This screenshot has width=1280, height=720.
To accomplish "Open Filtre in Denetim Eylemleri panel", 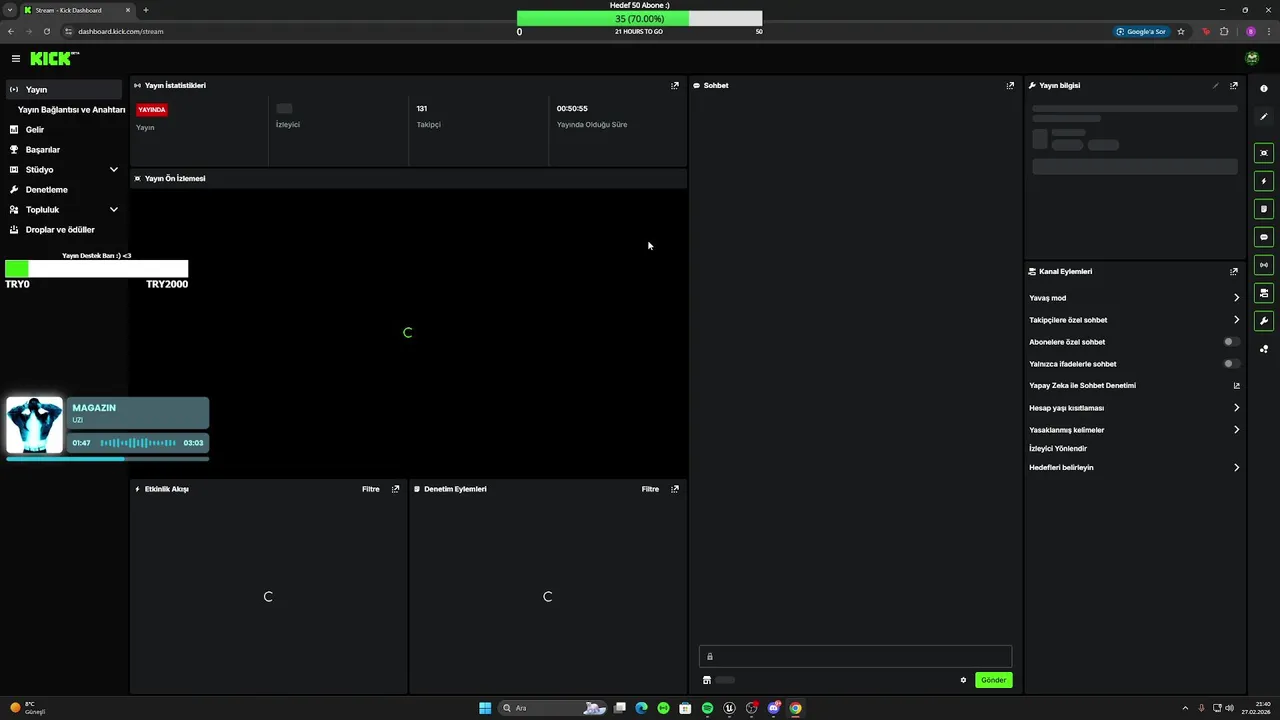I will click(651, 489).
